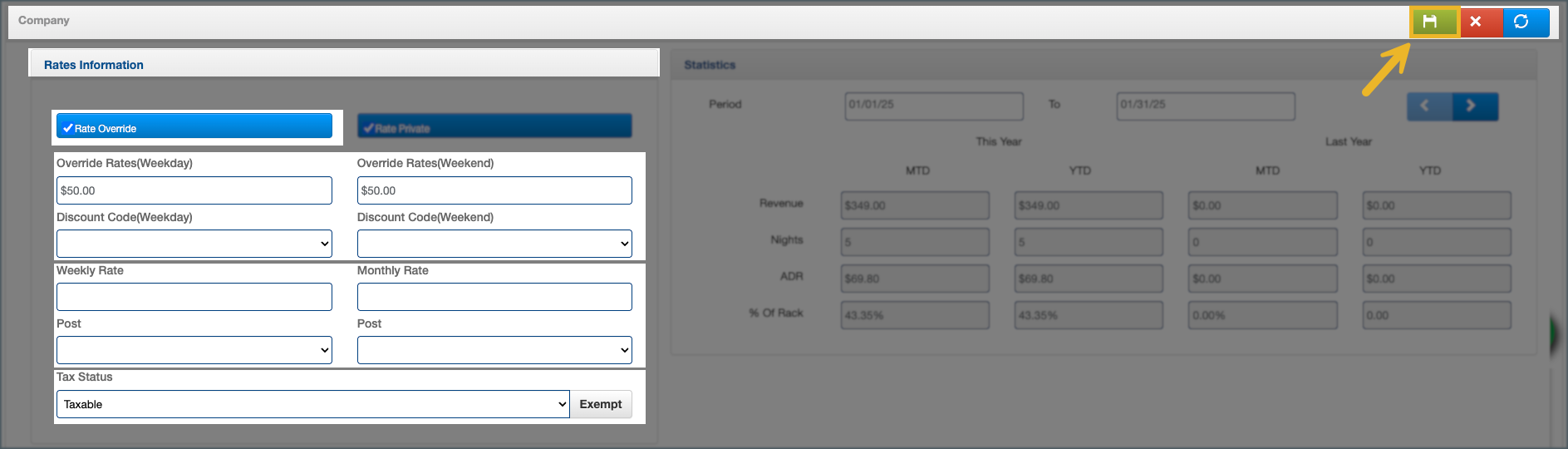Screen dimensions: 1568x449
Task: Select the Statistics panel header
Action: 710,65
